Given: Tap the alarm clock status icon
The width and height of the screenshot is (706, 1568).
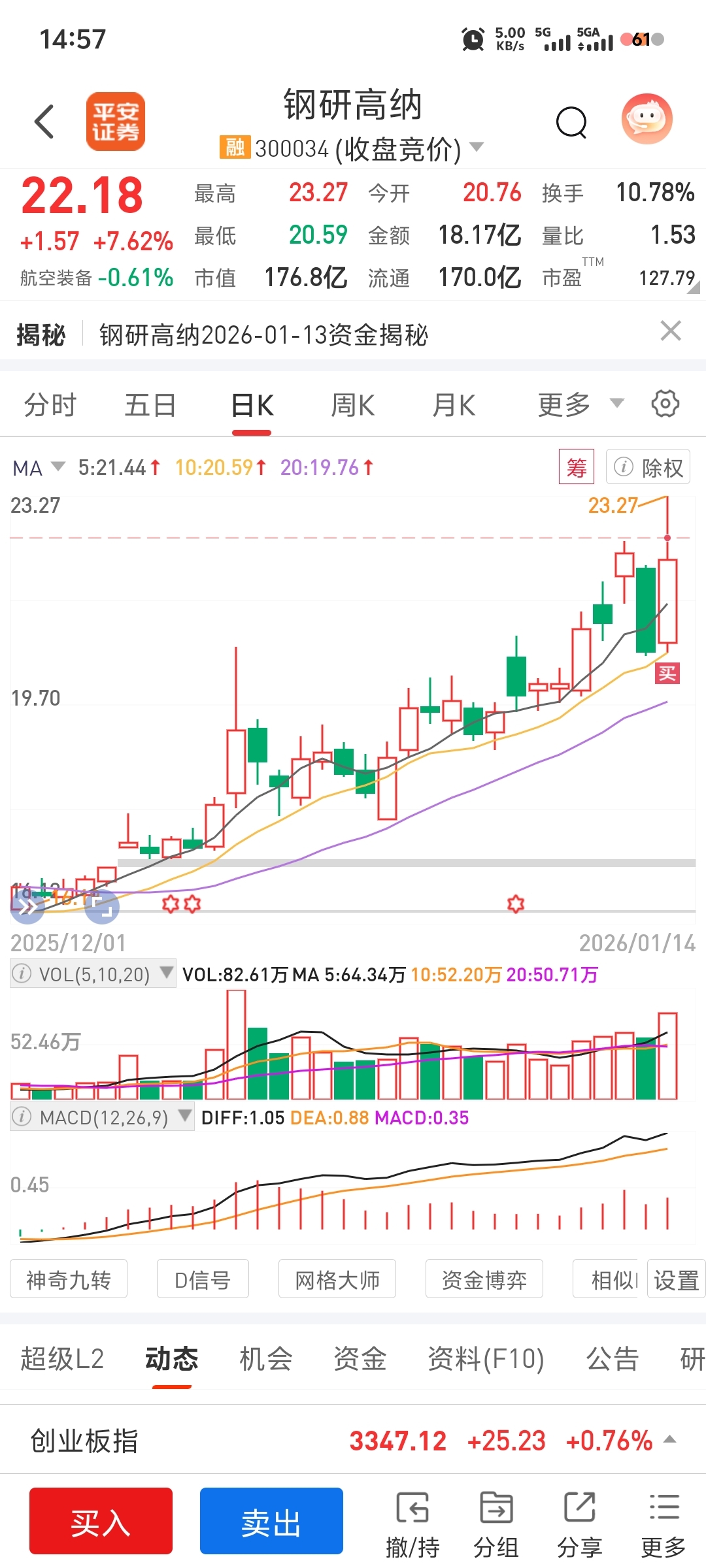Looking at the screenshot, I should pyautogui.click(x=473, y=39).
